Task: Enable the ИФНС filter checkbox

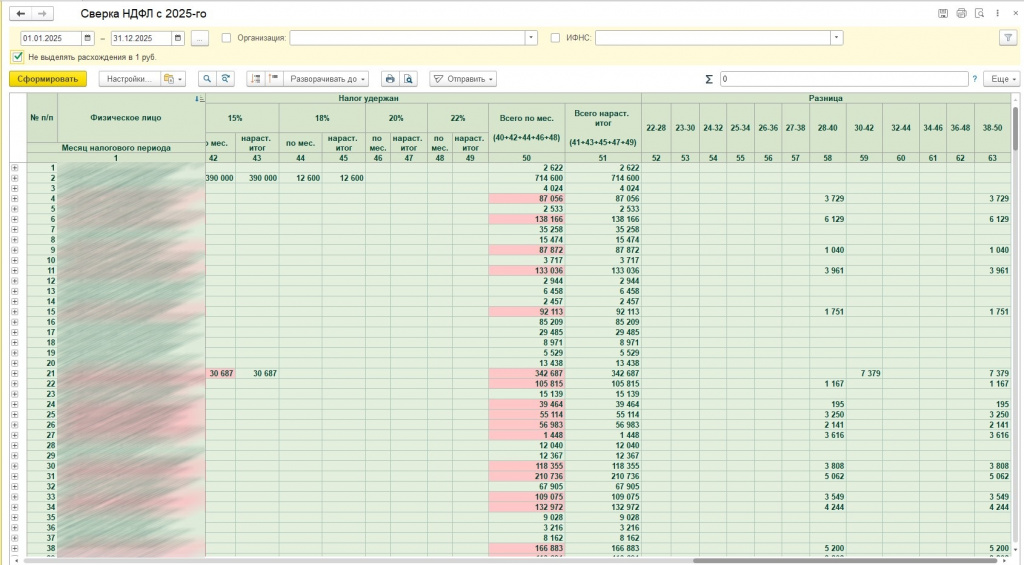Action: (556, 38)
